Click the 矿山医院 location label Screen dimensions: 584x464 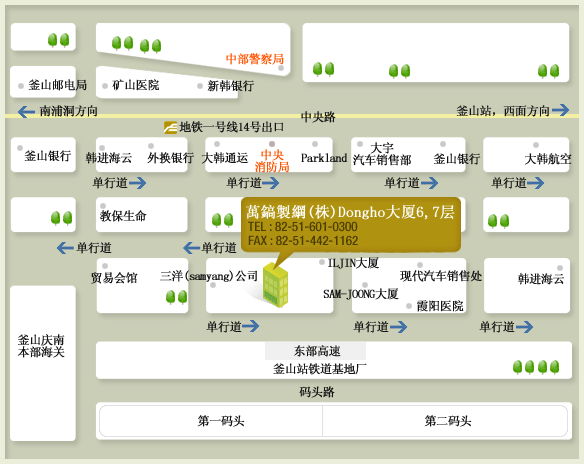point(136,85)
